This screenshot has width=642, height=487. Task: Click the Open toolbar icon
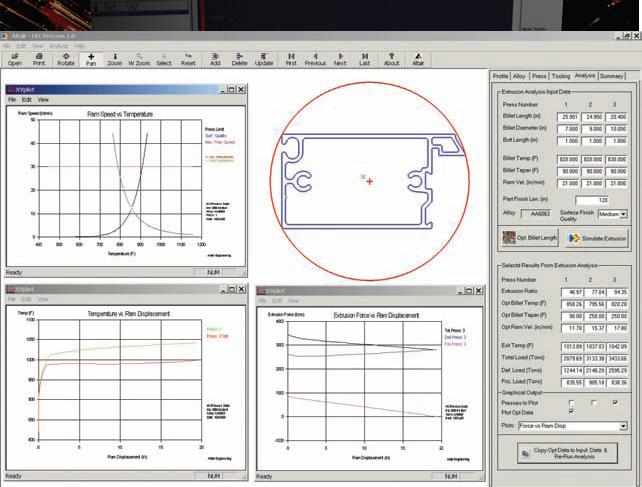coord(15,60)
